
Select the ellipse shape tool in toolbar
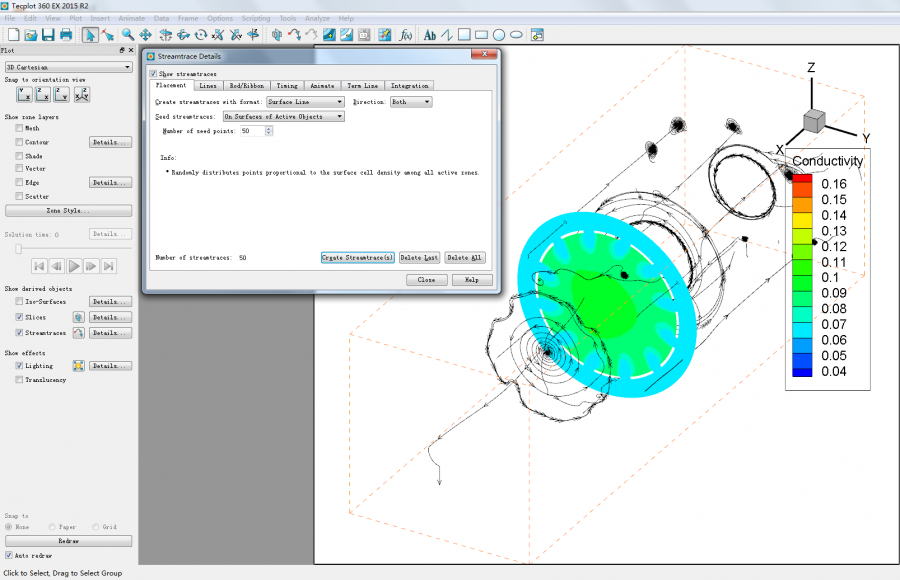click(516, 35)
